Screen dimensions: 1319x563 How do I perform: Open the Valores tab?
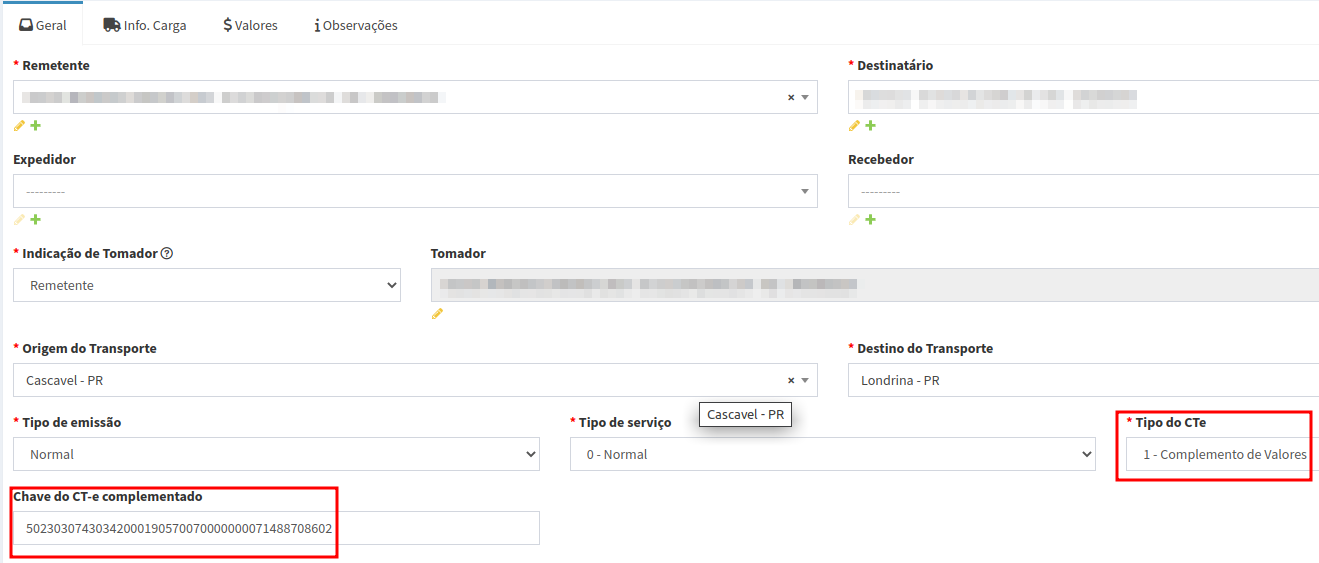pos(250,25)
